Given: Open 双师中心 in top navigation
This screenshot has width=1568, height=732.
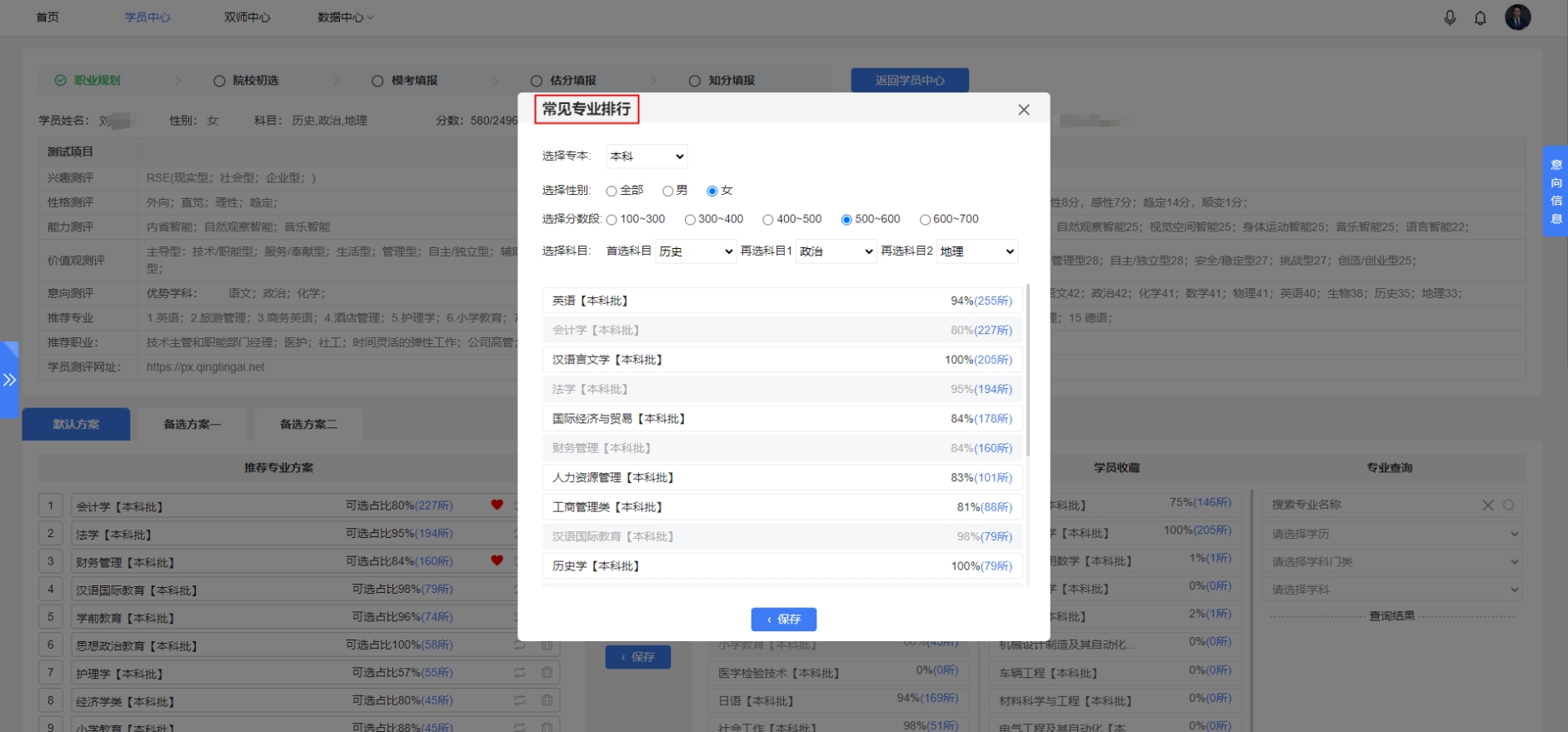Looking at the screenshot, I should coord(247,17).
